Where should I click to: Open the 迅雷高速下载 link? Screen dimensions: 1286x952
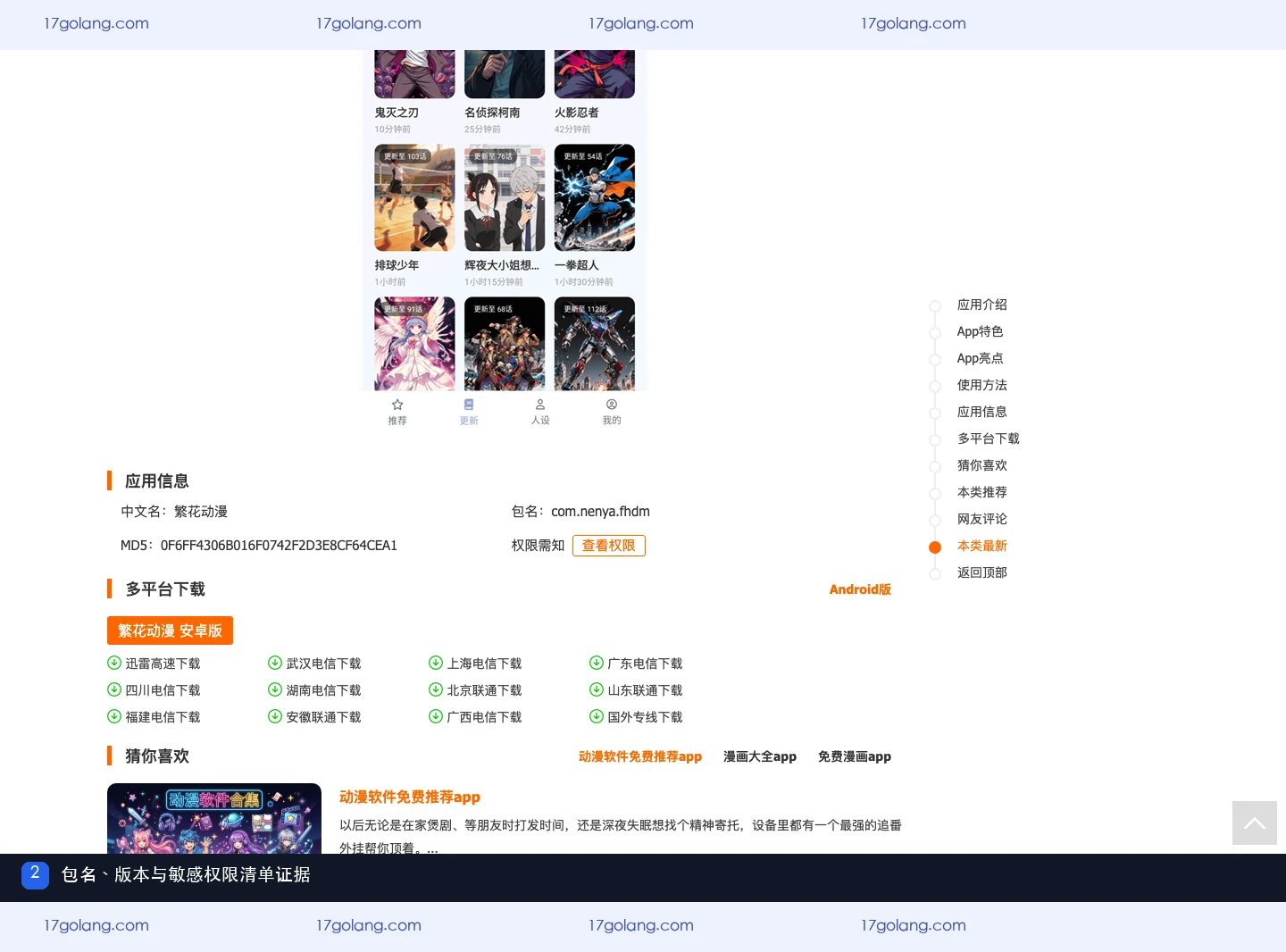tap(163, 664)
